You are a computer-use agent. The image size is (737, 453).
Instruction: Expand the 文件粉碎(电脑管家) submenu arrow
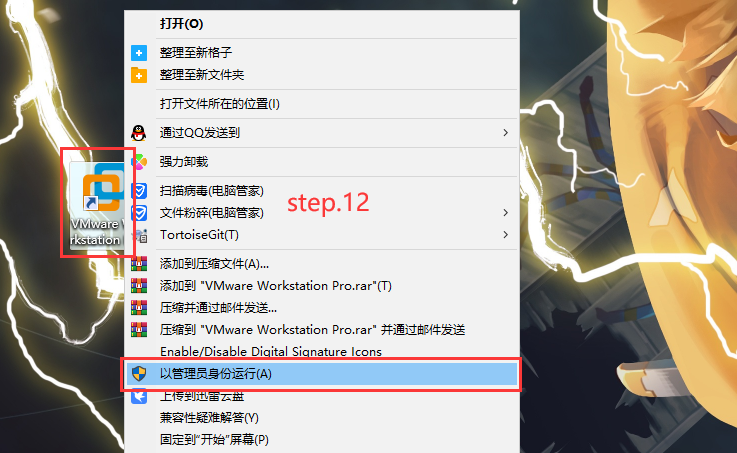click(505, 213)
